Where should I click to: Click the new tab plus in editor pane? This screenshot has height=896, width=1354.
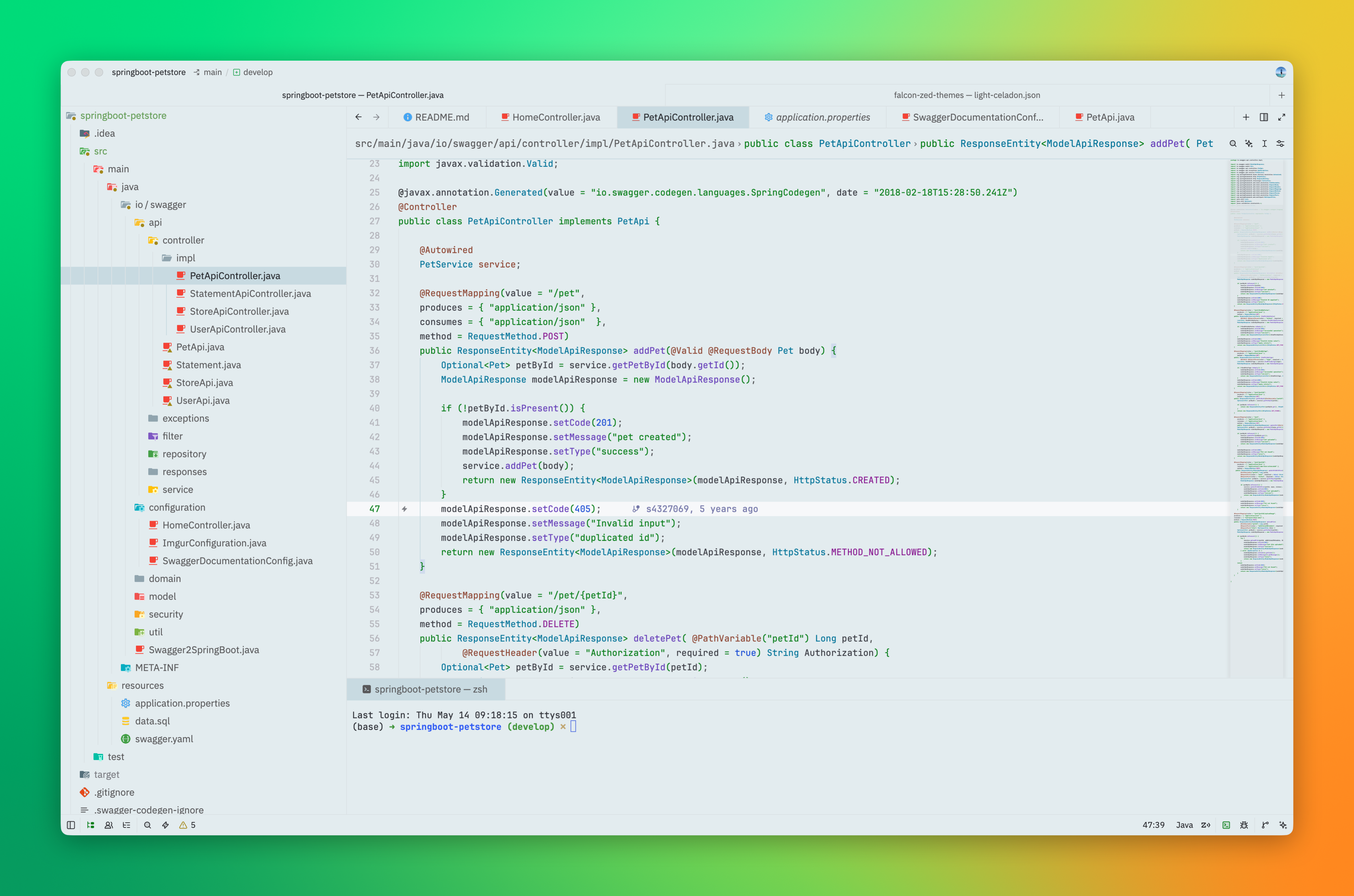pos(1246,117)
